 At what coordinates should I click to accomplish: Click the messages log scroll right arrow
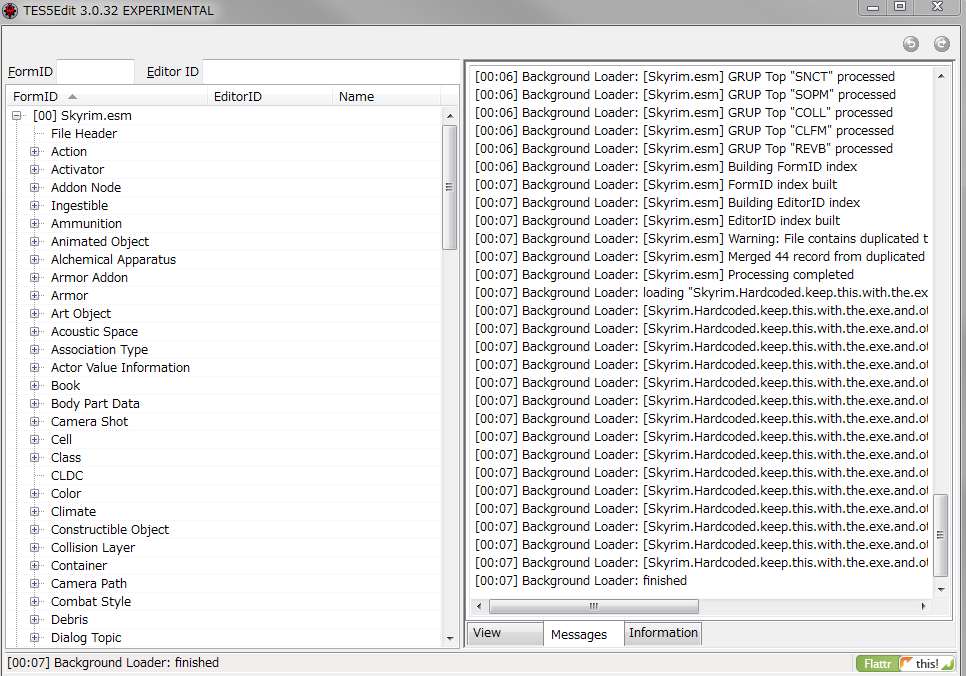pyautogui.click(x=923, y=606)
